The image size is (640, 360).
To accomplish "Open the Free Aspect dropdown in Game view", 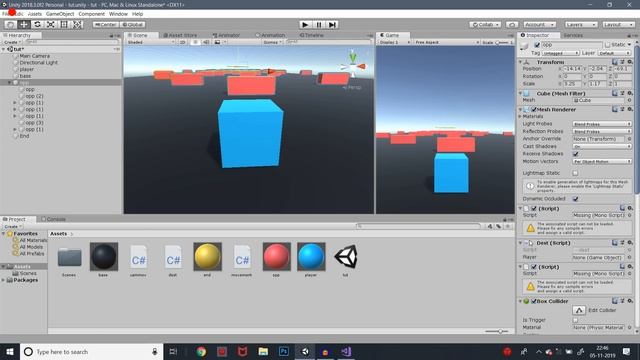I will (x=447, y=42).
